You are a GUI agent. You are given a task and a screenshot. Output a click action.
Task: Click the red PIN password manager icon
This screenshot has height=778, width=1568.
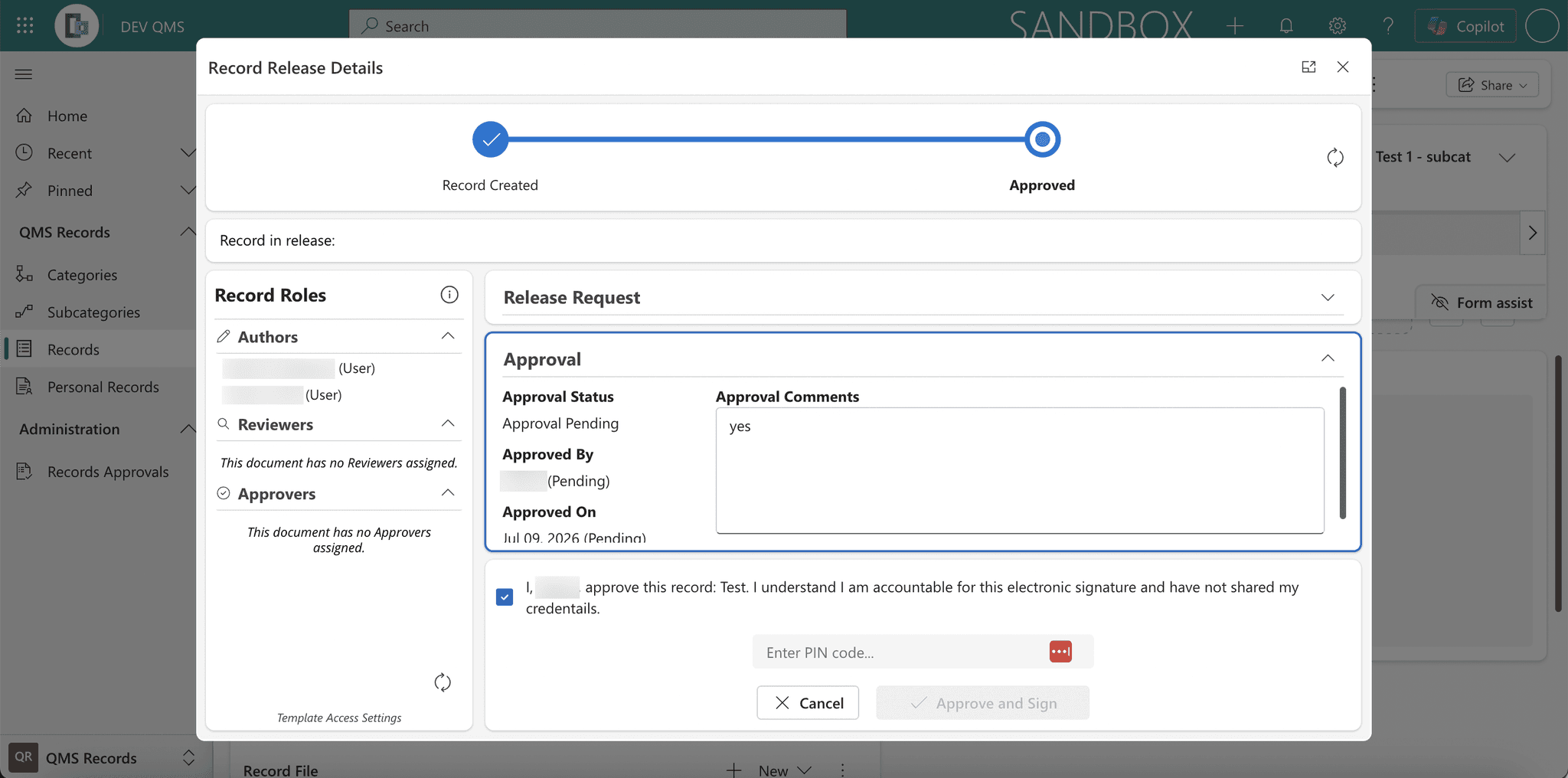point(1060,652)
